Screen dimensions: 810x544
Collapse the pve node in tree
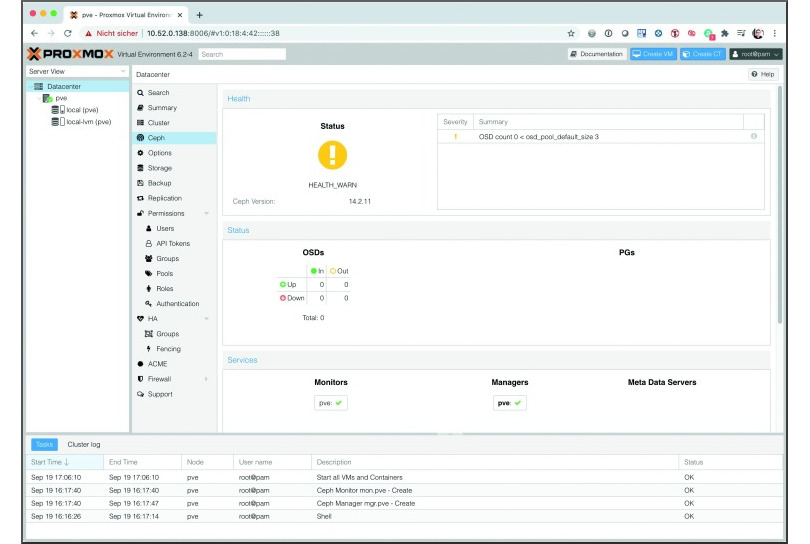(x=39, y=98)
